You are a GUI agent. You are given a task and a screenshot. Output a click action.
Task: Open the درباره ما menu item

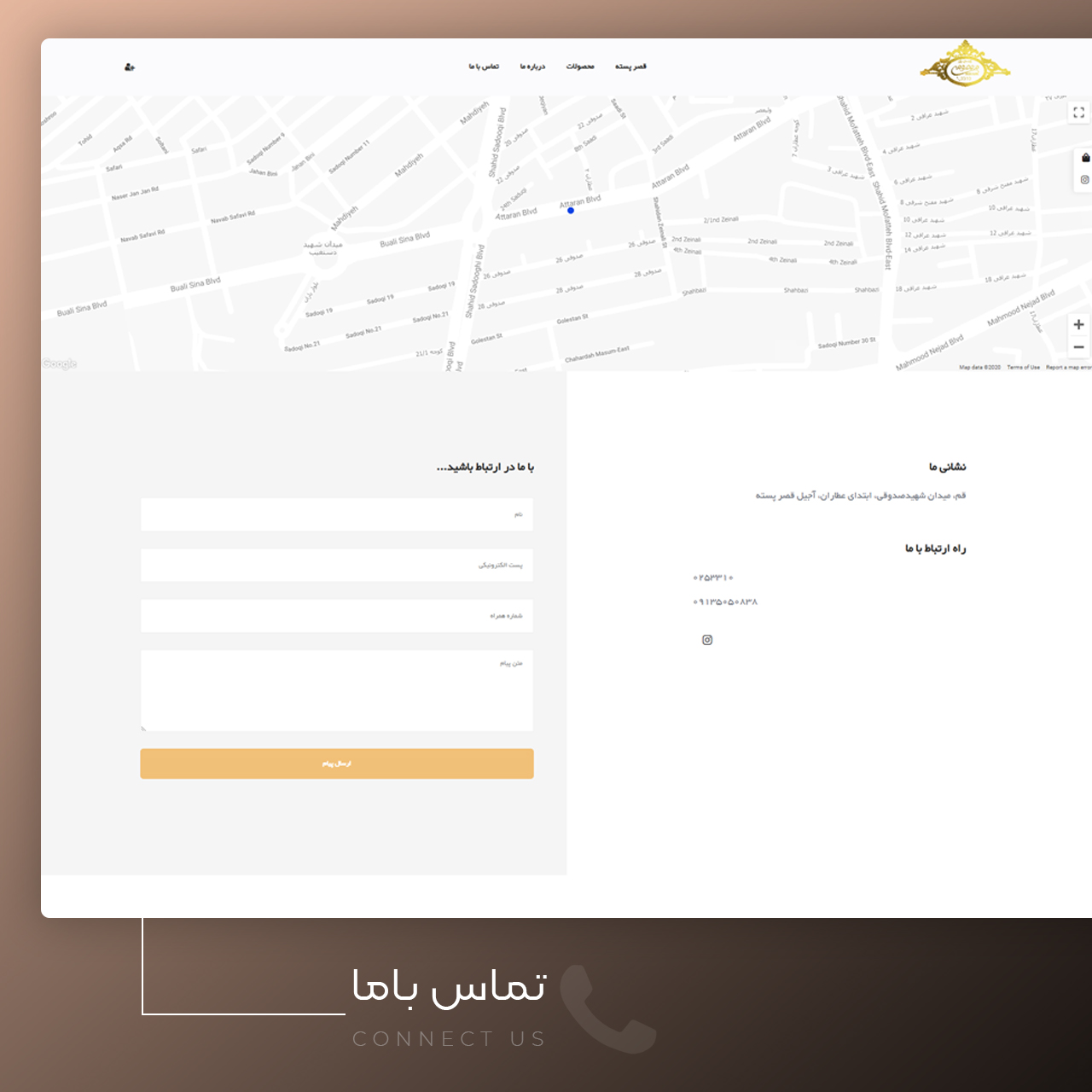(x=532, y=67)
